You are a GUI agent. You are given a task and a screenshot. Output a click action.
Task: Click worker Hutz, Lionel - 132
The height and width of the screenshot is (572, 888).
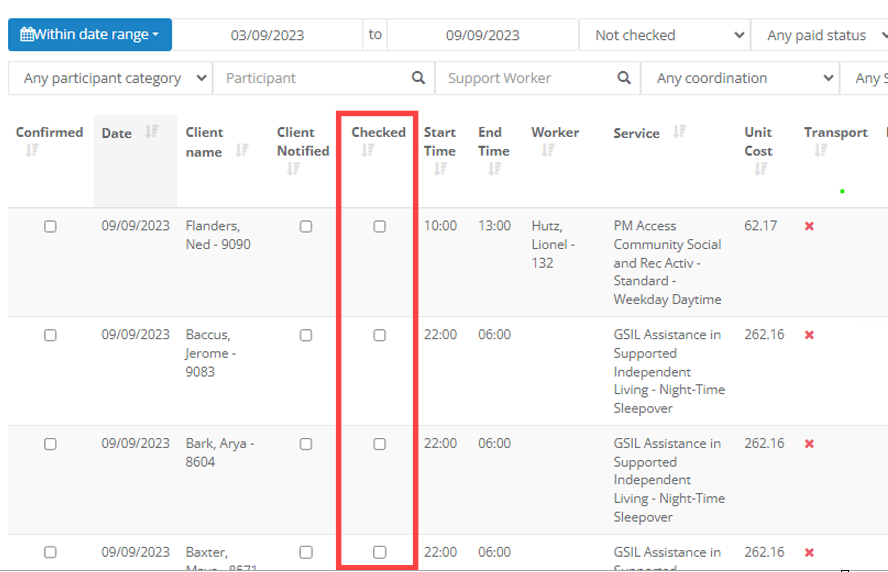(553, 244)
